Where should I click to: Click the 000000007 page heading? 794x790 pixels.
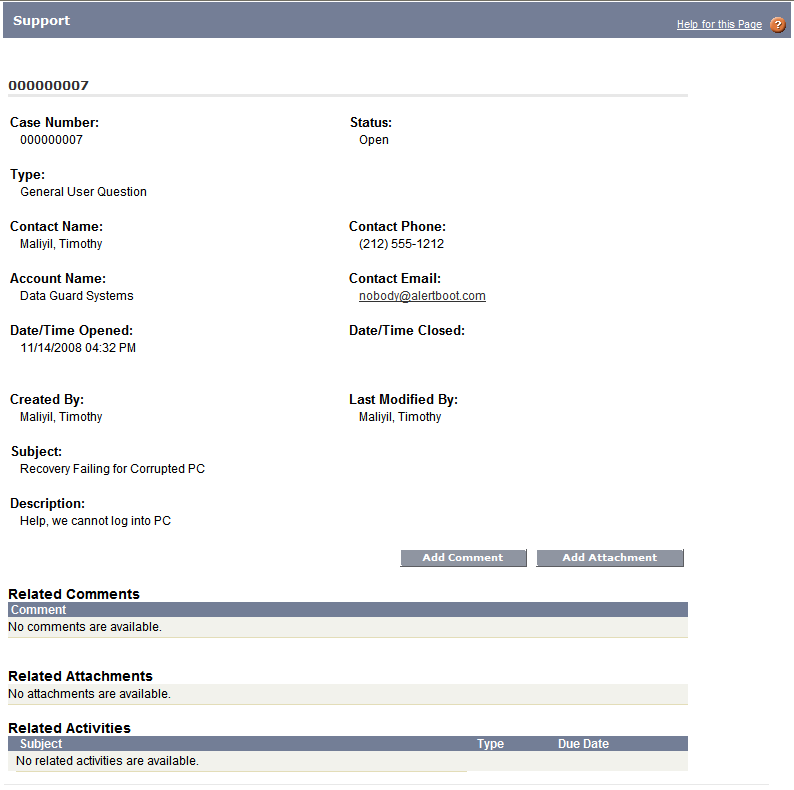[x=48, y=86]
